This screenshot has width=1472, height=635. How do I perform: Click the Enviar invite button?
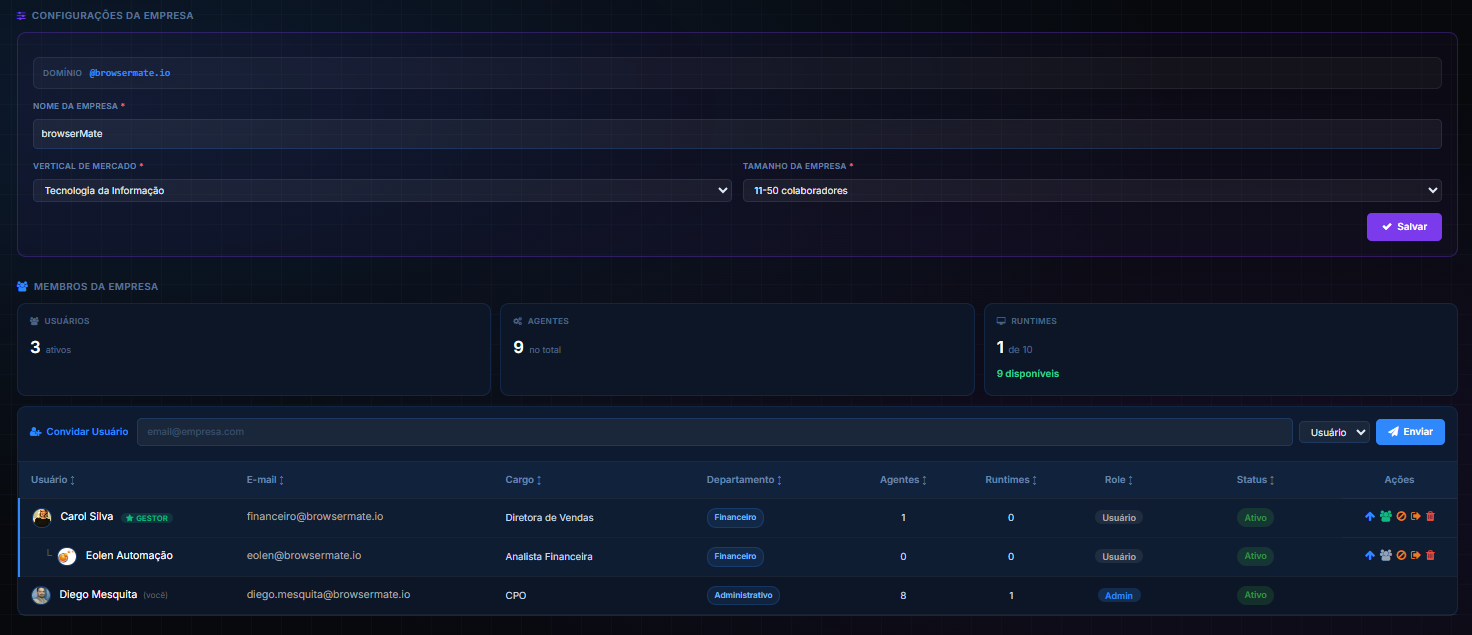coord(1410,432)
